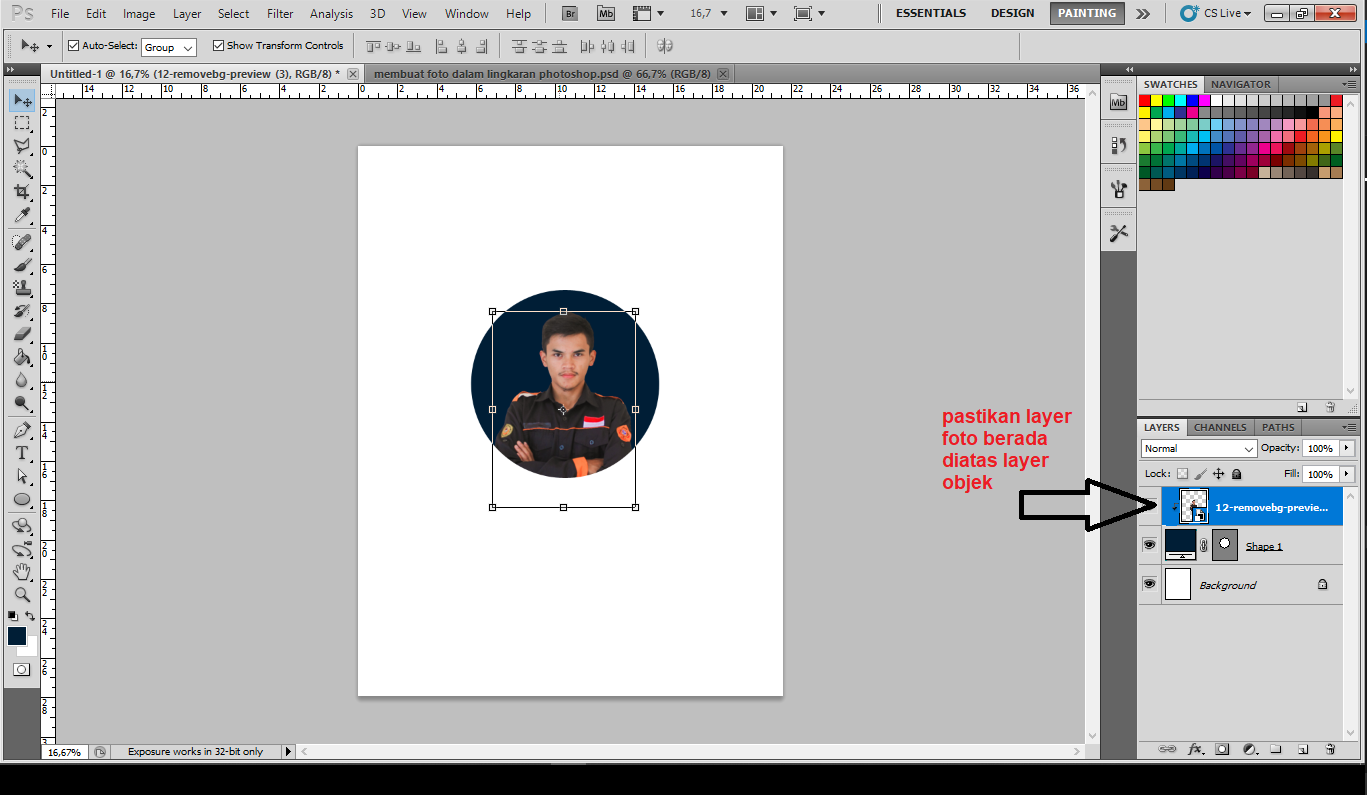Toggle lock all in Layers panel
1367x795 pixels.
pos(1237,474)
